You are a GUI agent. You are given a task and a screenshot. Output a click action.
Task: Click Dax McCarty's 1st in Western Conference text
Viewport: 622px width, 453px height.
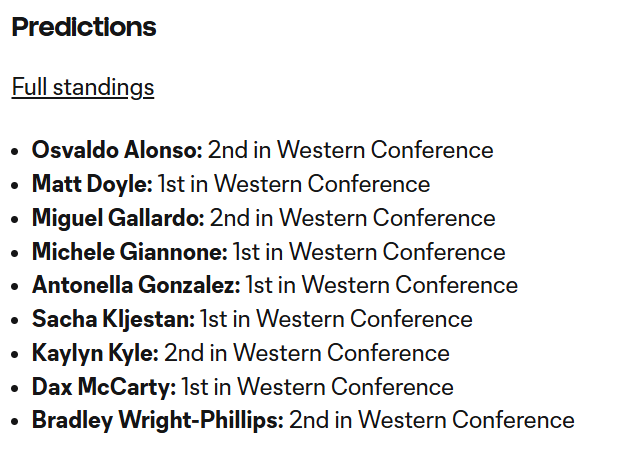tap(318, 387)
